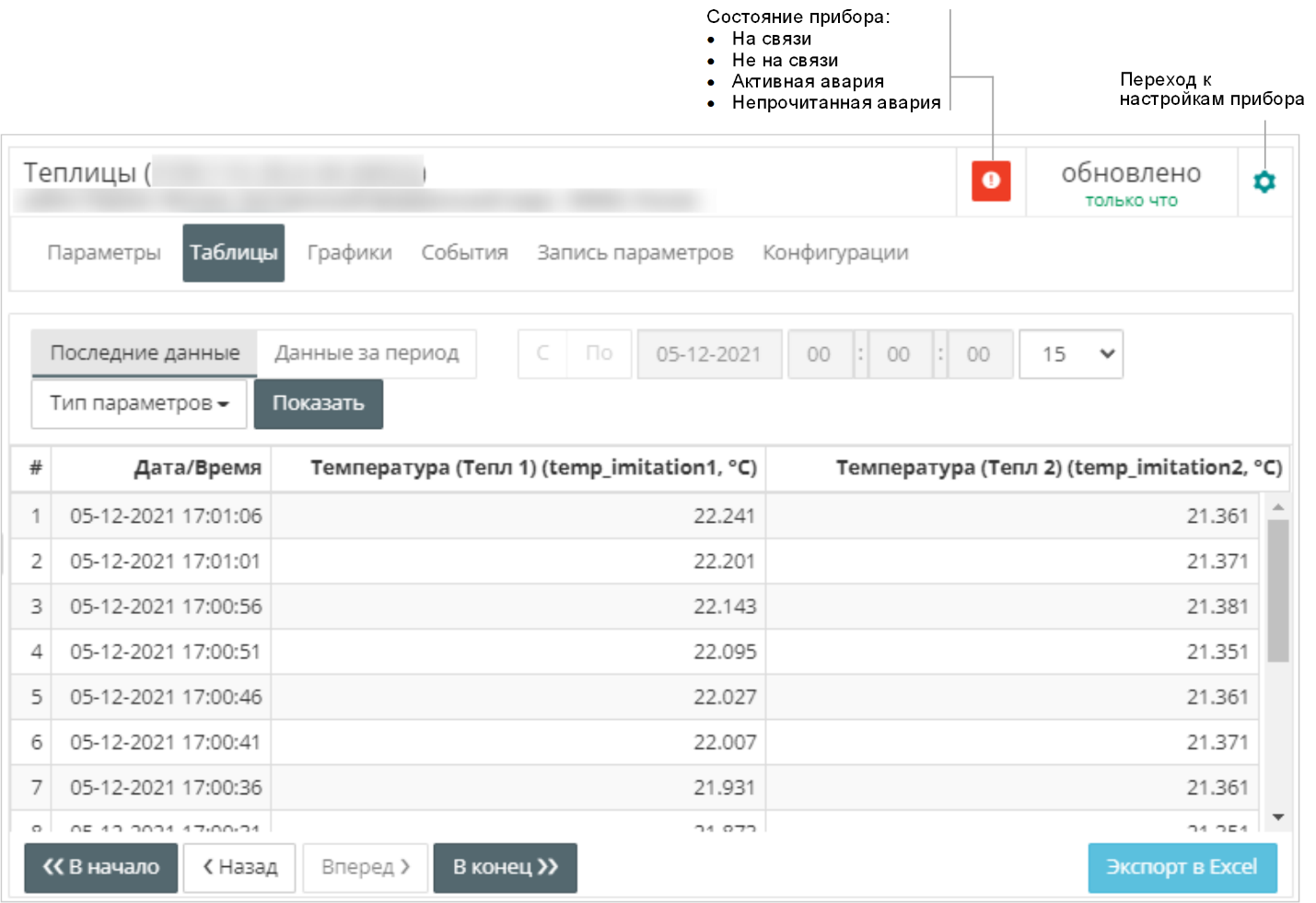Jump to first page with В начало
The image size is (1316, 903).
pos(101,867)
